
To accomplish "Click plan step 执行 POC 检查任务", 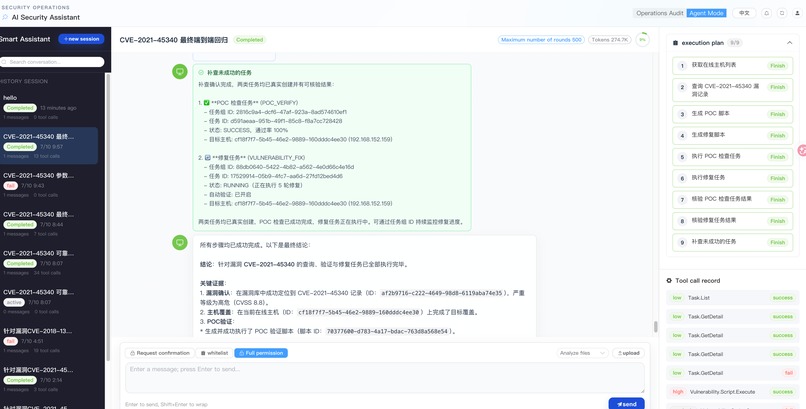I will coord(732,157).
